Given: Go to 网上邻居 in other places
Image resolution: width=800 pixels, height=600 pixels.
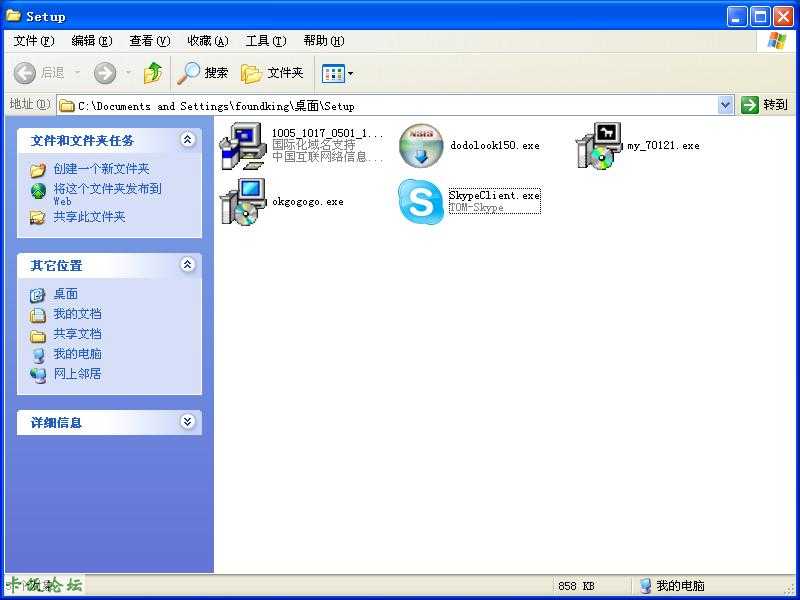Looking at the screenshot, I should [78, 373].
